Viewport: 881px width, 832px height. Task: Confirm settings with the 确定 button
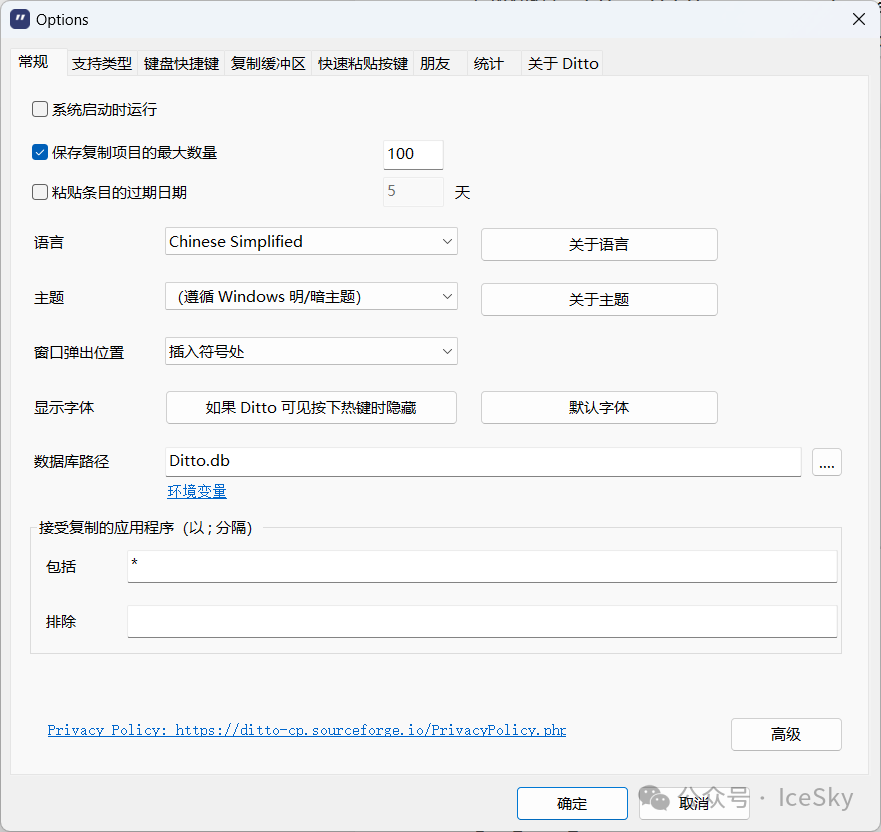572,803
